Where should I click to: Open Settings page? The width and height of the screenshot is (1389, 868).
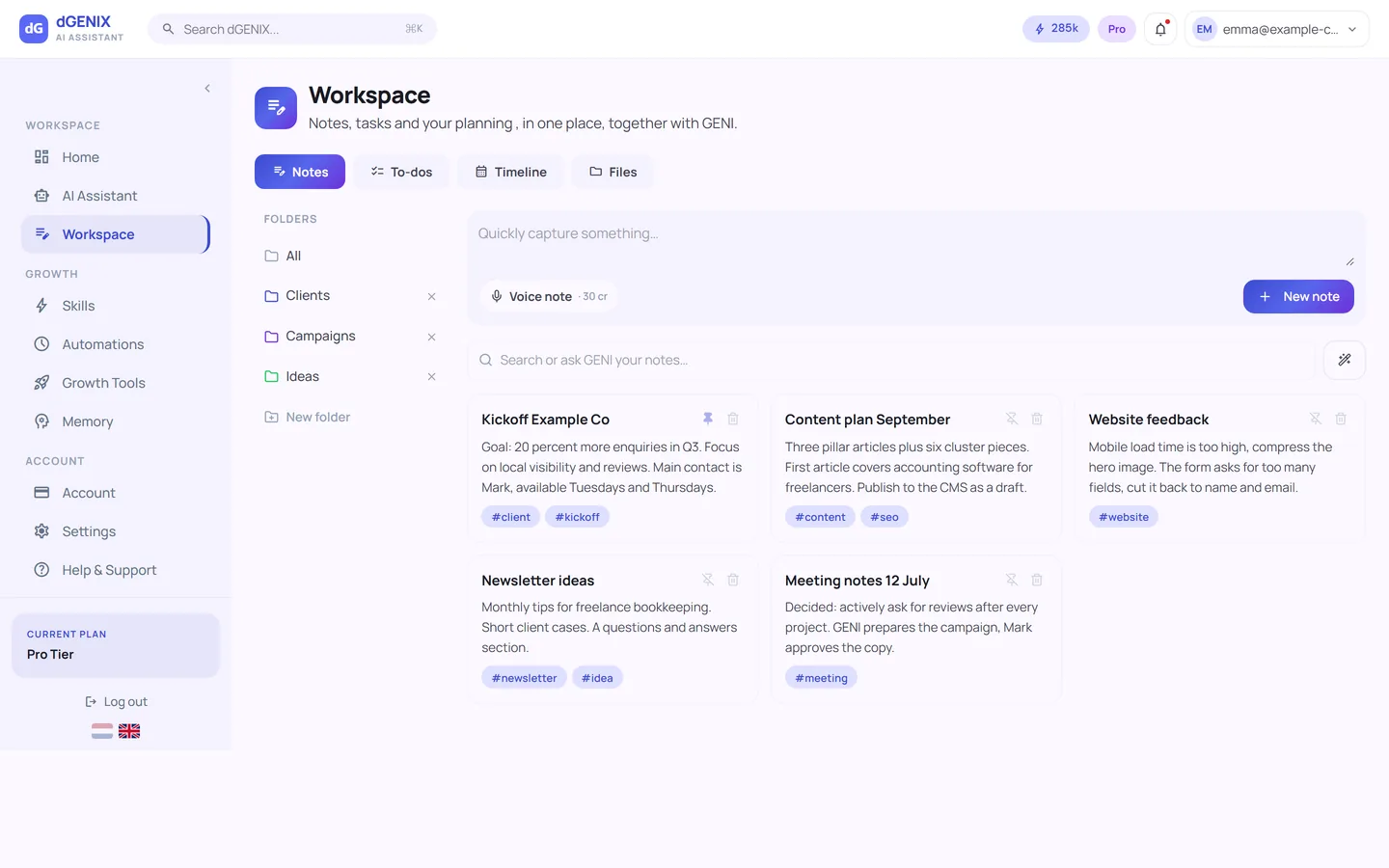coord(116,531)
